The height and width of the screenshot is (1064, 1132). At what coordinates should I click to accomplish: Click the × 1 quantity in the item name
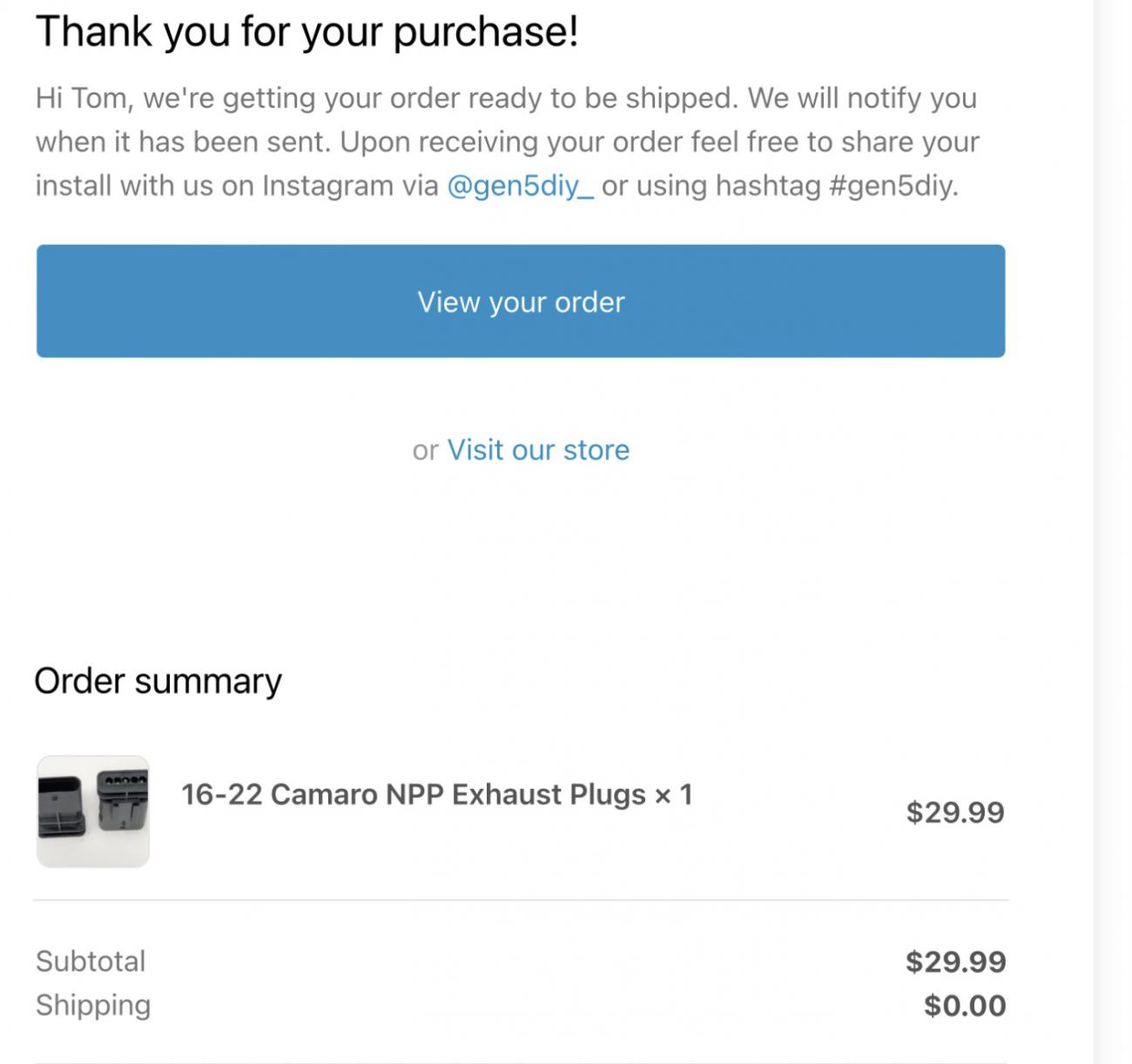coord(673,794)
